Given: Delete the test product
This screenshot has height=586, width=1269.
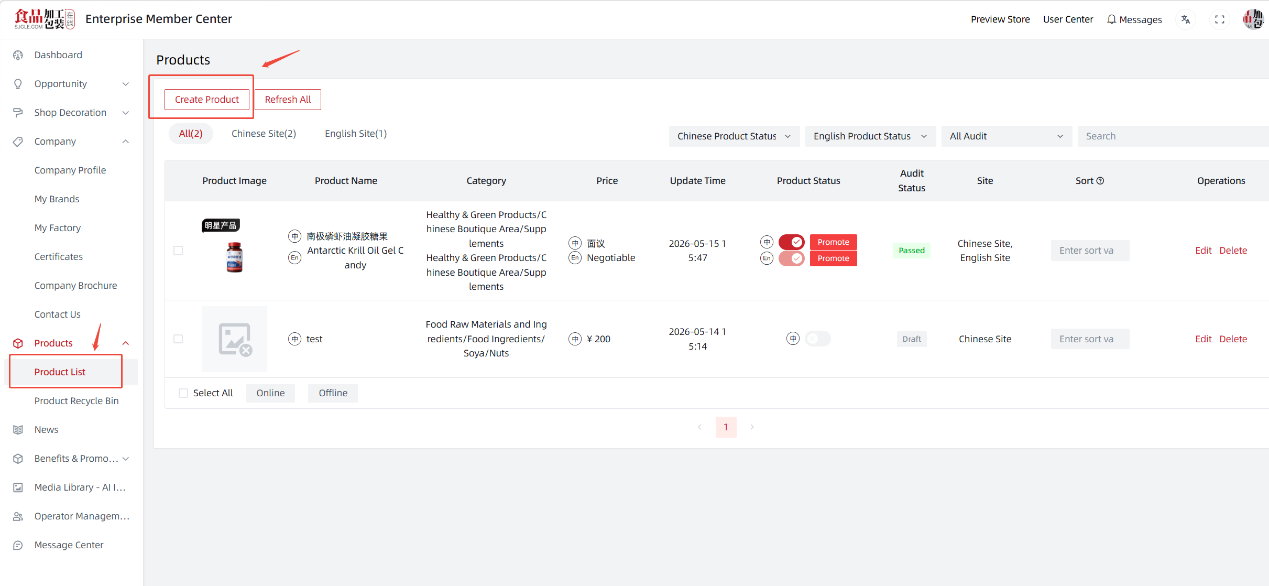Looking at the screenshot, I should coord(1233,339).
